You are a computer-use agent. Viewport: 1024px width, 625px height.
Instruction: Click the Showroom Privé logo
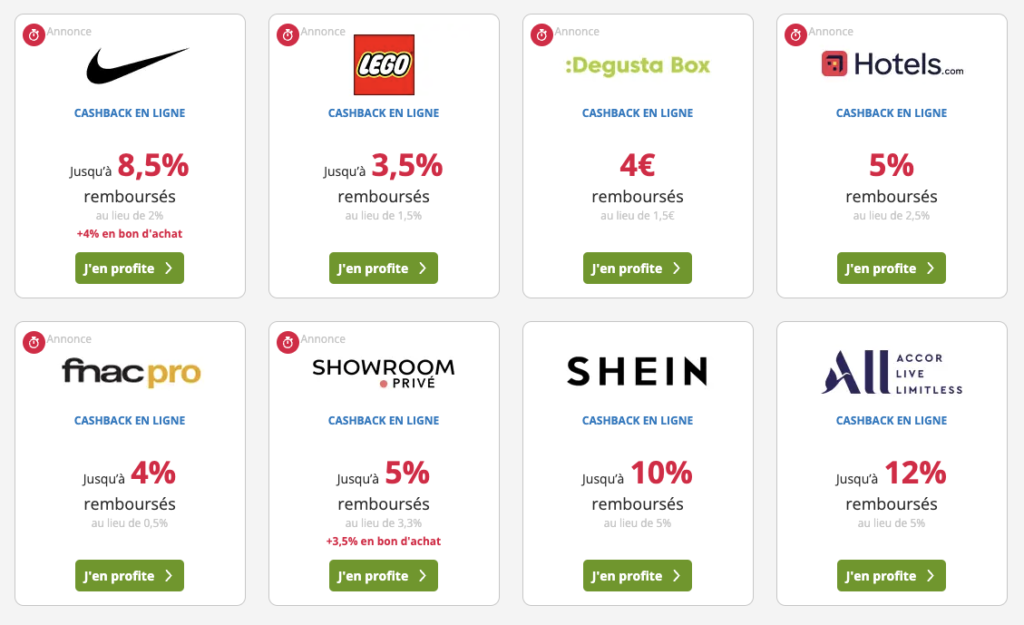click(383, 372)
